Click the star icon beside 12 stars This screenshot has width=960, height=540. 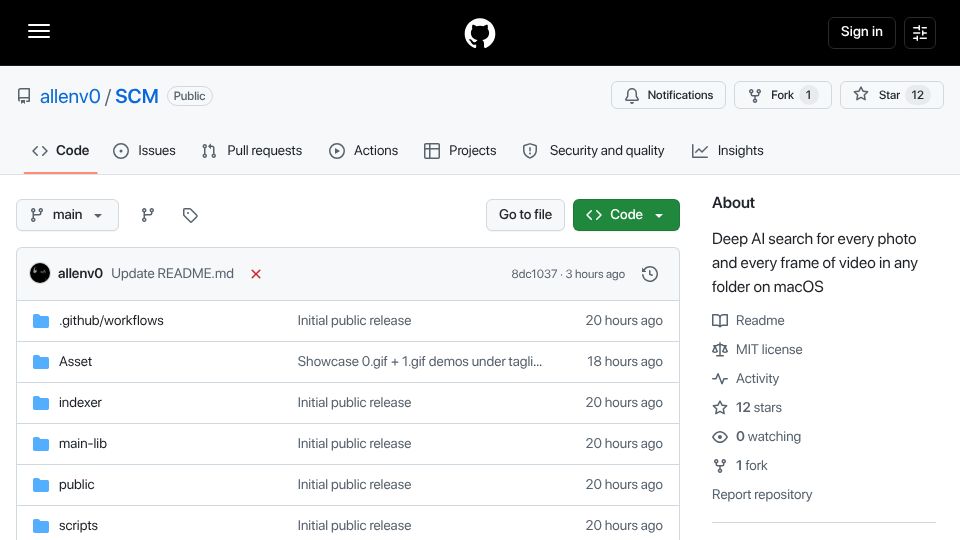coord(720,407)
